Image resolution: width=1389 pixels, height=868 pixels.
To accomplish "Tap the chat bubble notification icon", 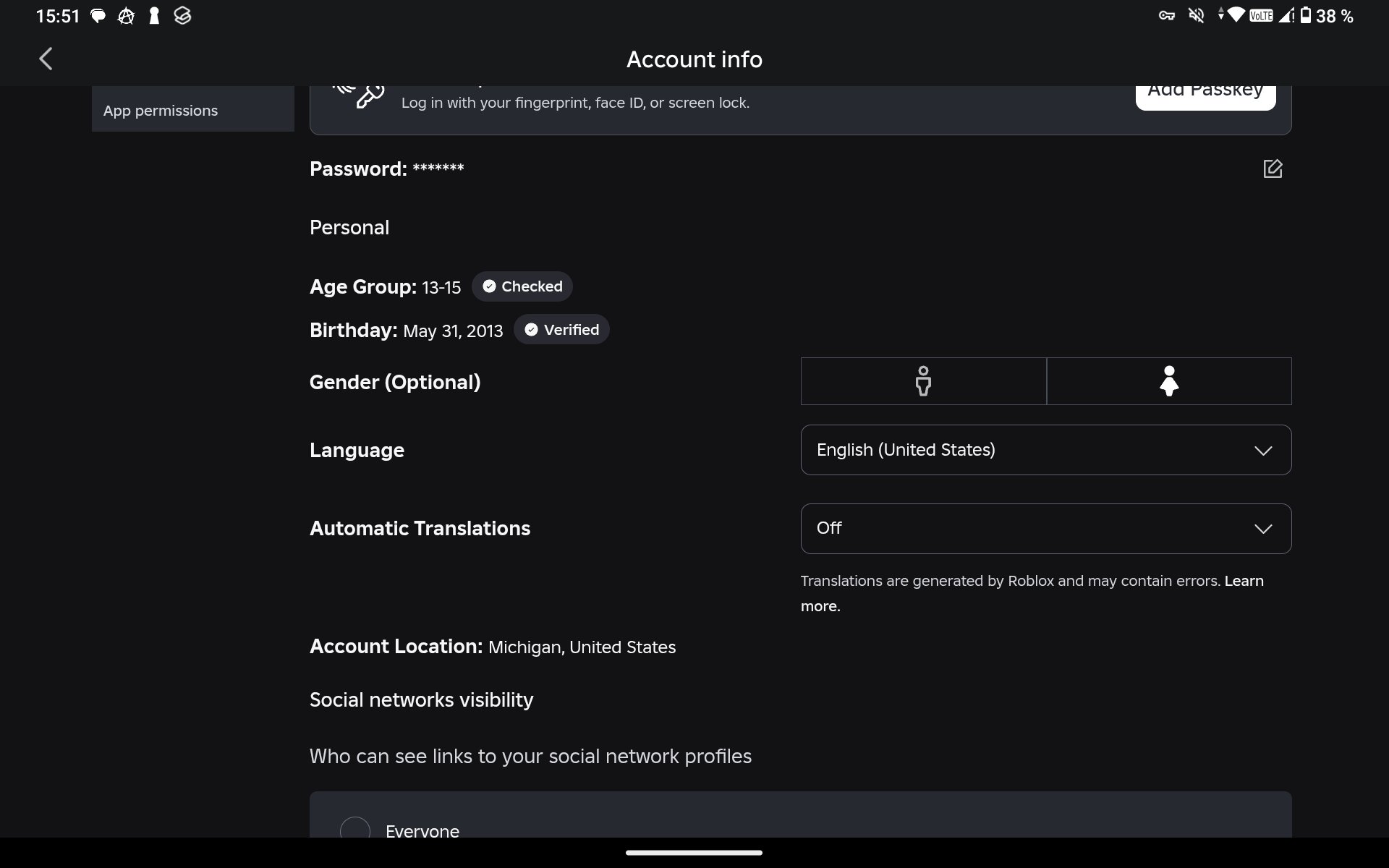I will click(98, 16).
